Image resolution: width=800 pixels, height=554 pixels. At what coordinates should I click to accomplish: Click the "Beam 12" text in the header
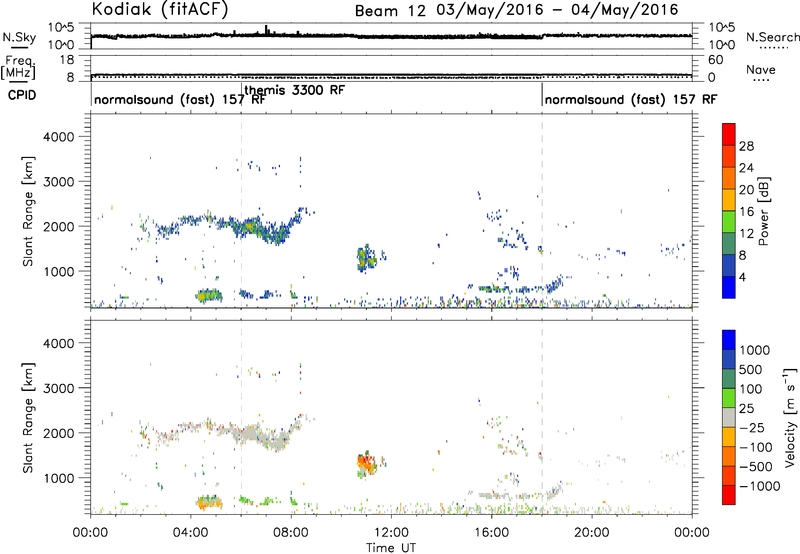[x=390, y=11]
